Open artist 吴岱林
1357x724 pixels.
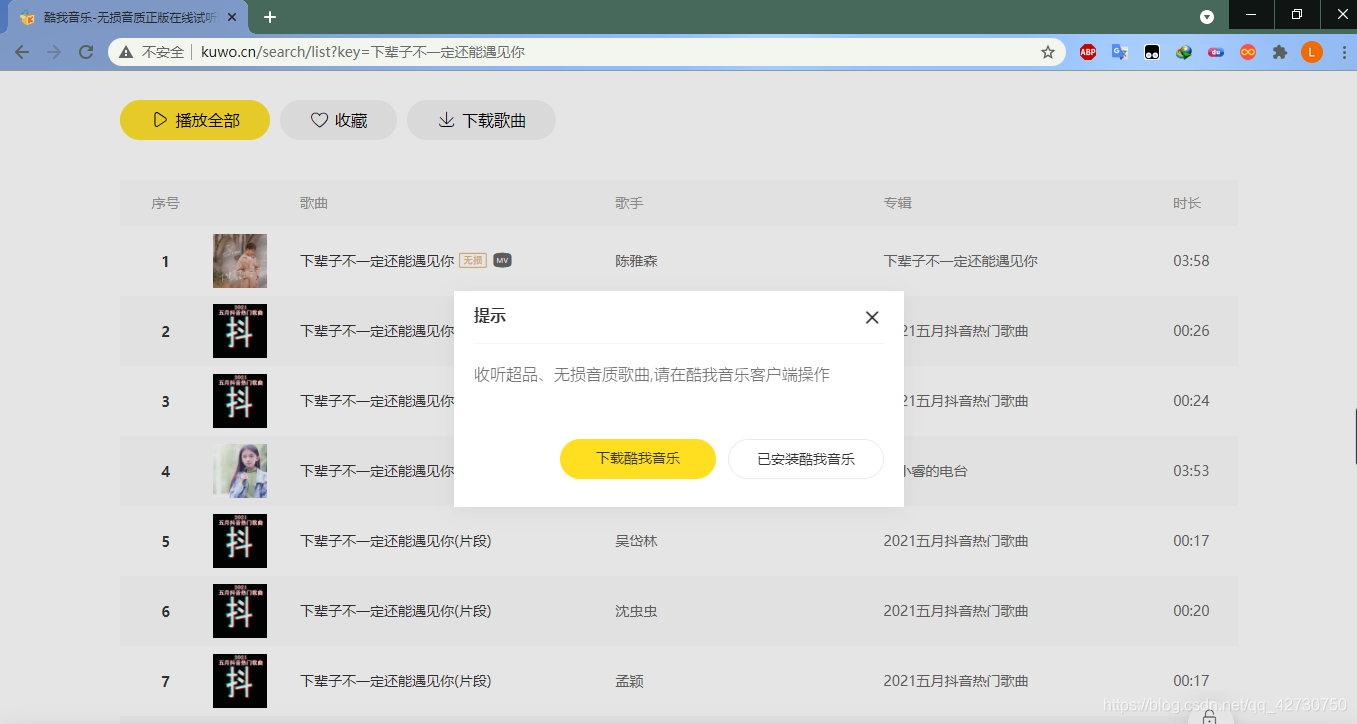pos(636,541)
